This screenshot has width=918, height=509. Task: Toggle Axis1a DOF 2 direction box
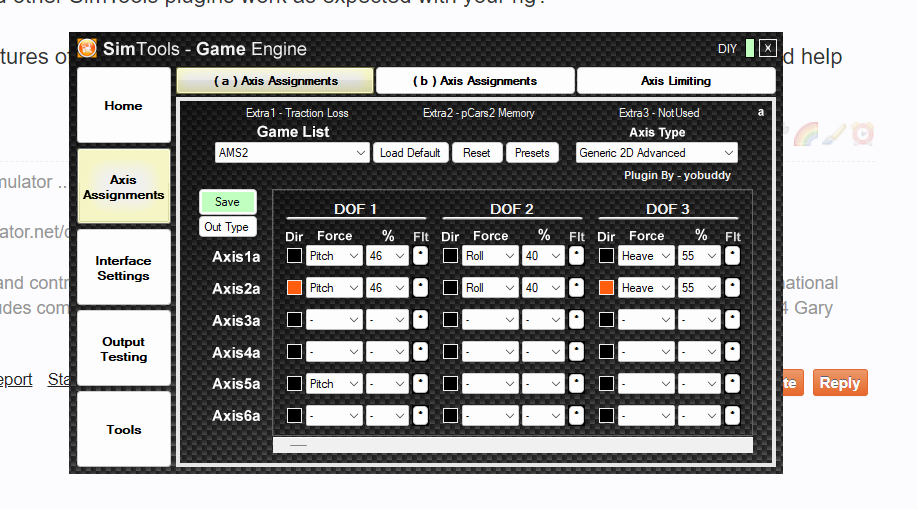pos(450,256)
